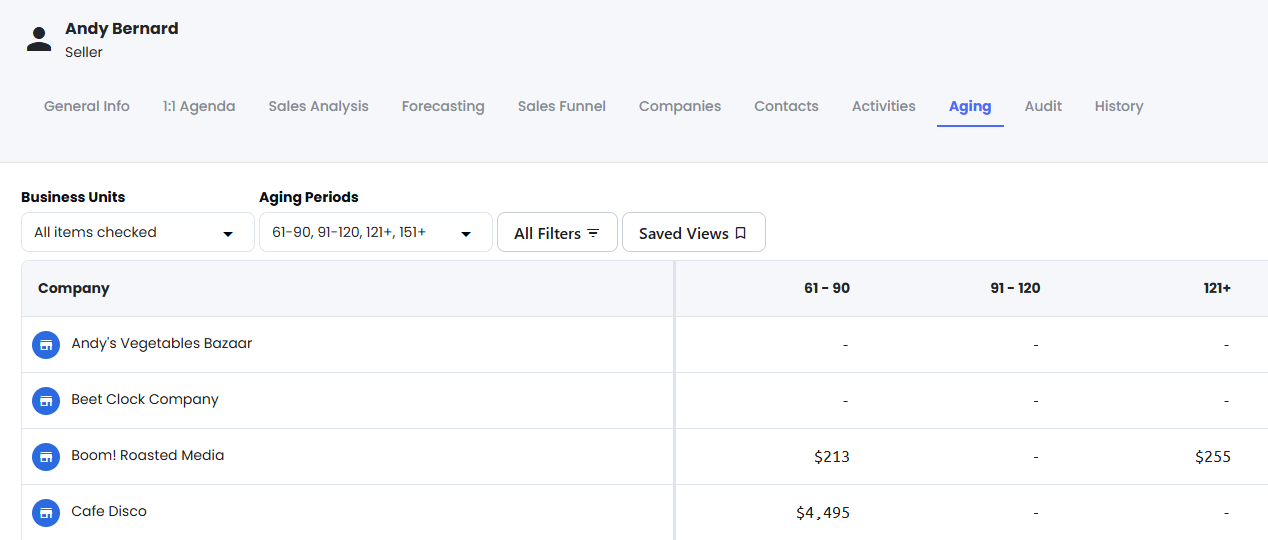Viewport: 1268px width, 540px height.
Task: Click the store icon beside Andy's Vegetables Bazaar
Action: click(46, 345)
